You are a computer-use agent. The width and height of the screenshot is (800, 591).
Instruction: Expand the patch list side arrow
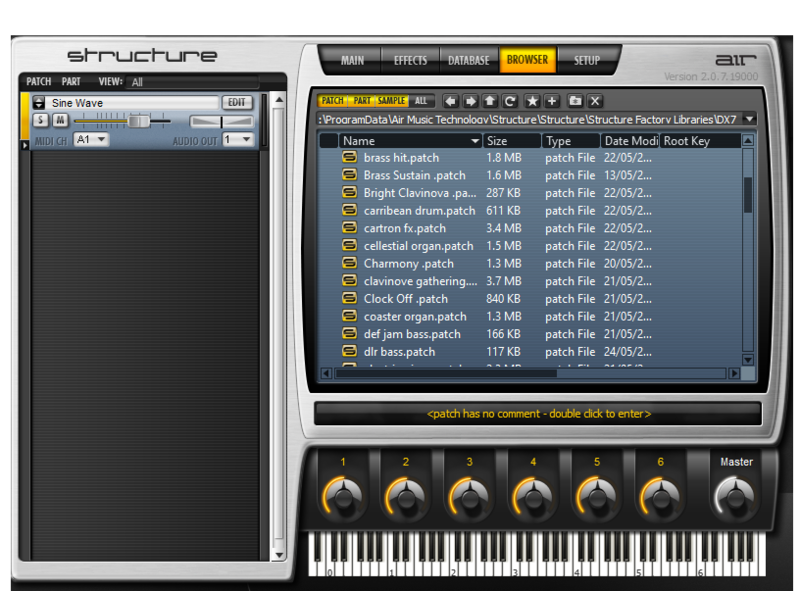coord(24,145)
